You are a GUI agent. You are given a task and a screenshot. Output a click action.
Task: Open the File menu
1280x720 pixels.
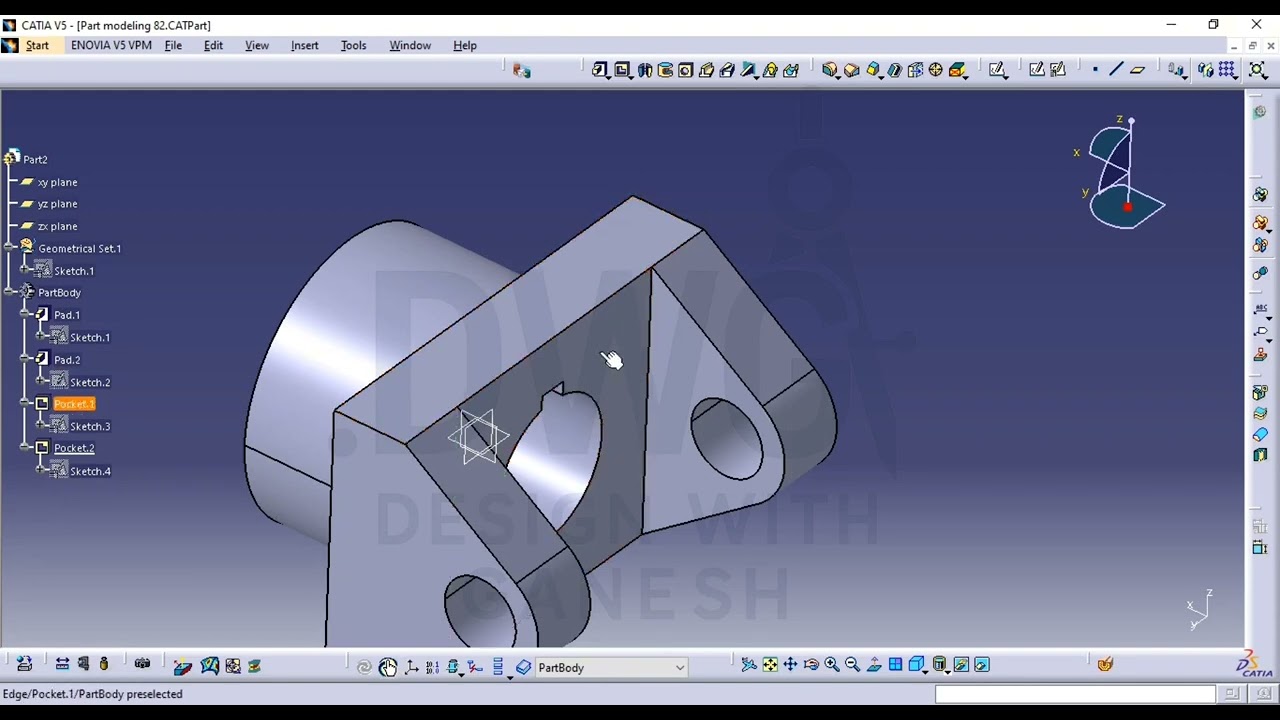[x=173, y=45]
